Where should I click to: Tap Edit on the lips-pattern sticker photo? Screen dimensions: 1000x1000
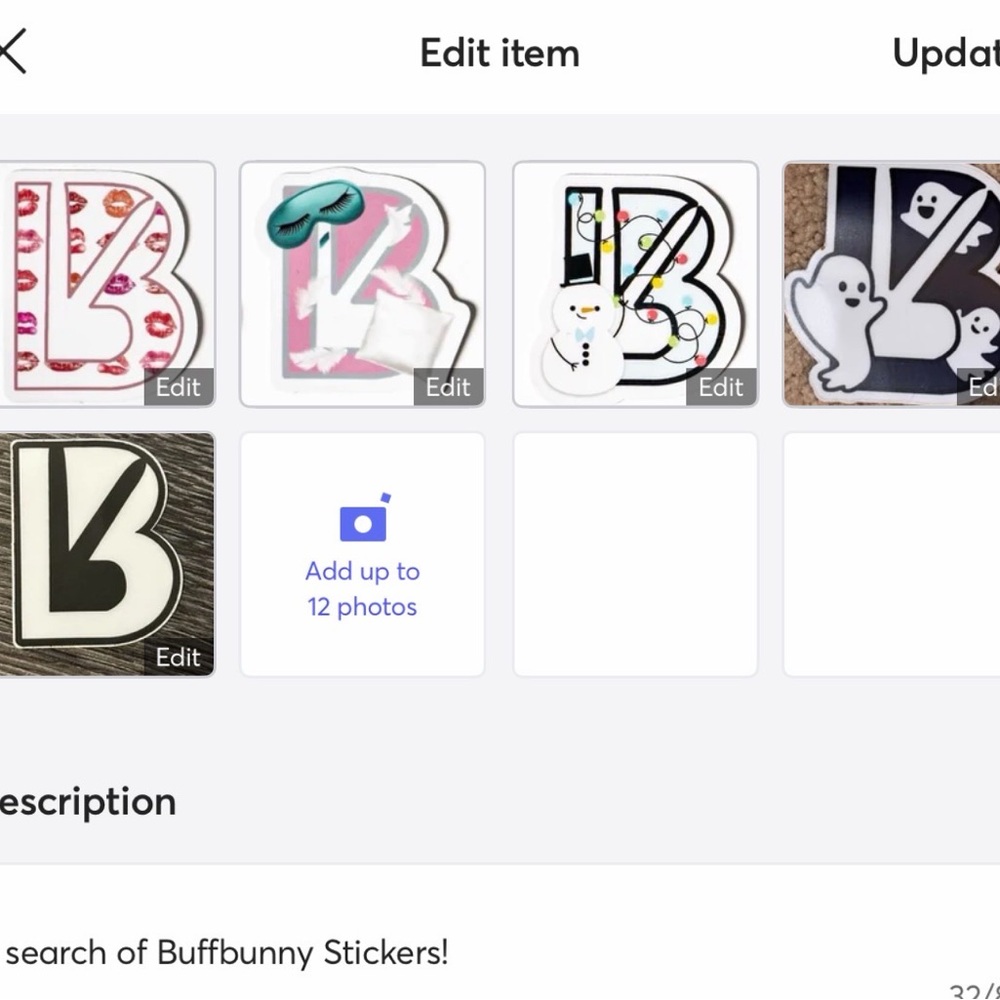pos(177,387)
